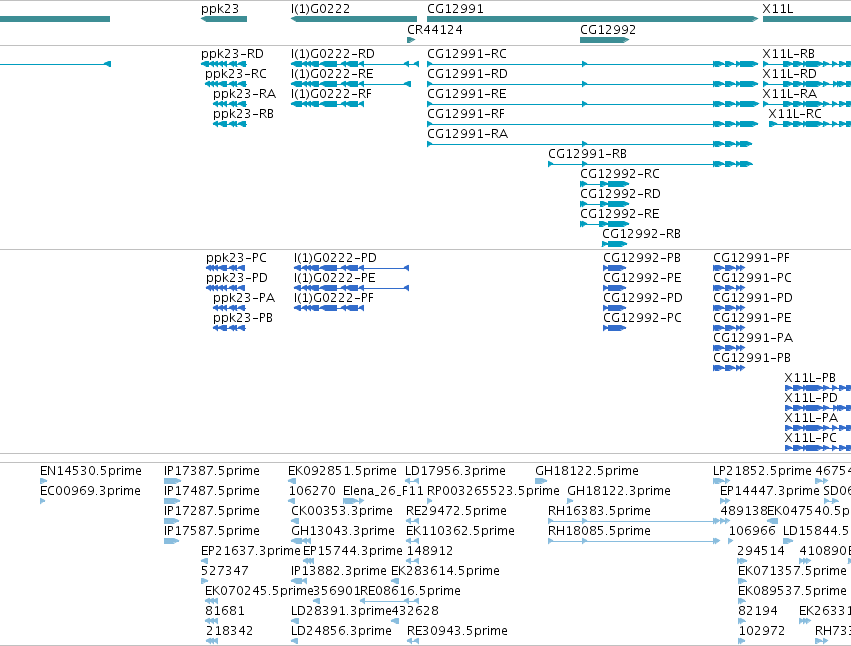
Task: Click EST Elena_26_F11
Action: point(383,491)
